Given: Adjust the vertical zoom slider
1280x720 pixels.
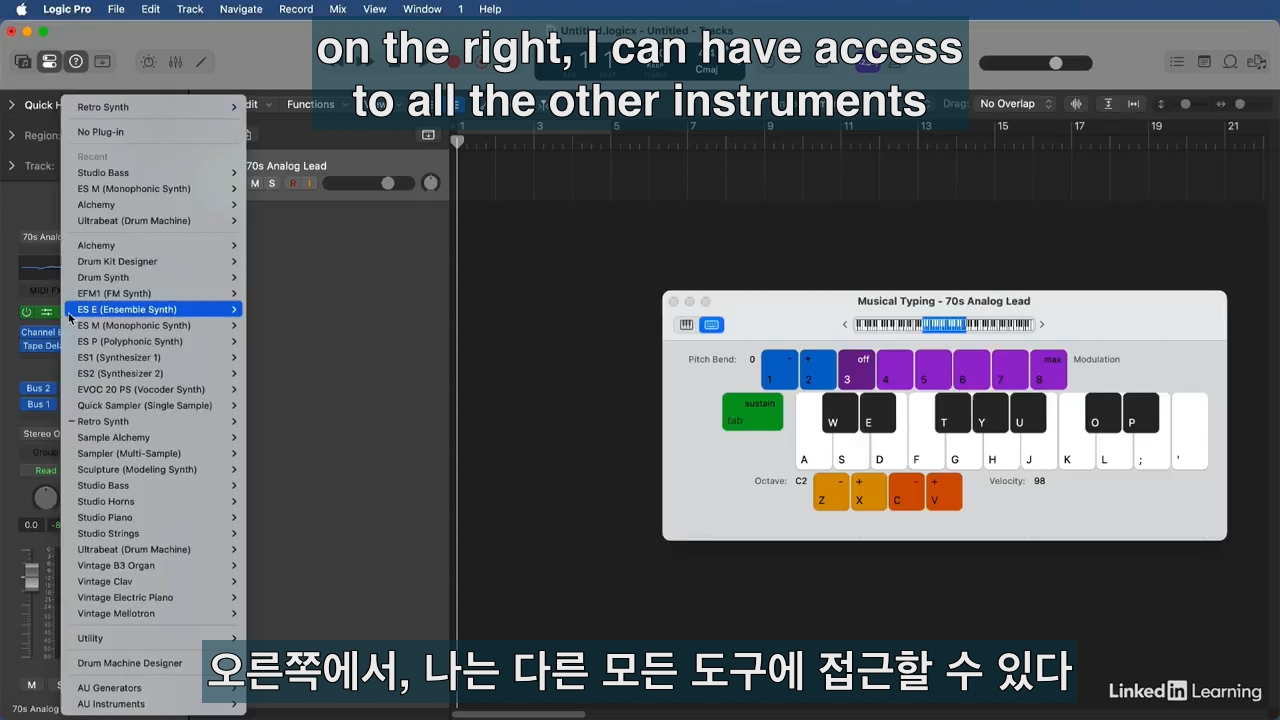Looking at the screenshot, I should click(1186, 104).
